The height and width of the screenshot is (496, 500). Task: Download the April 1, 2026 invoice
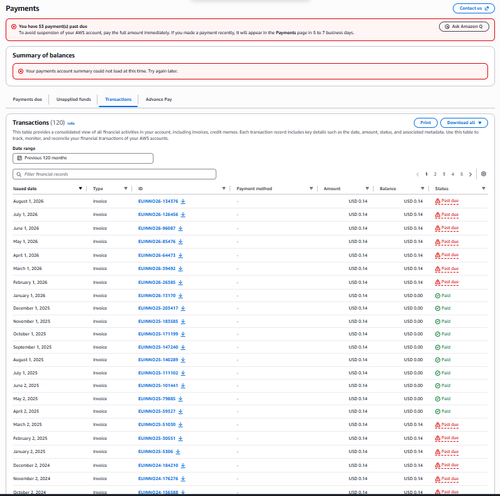(x=180, y=255)
